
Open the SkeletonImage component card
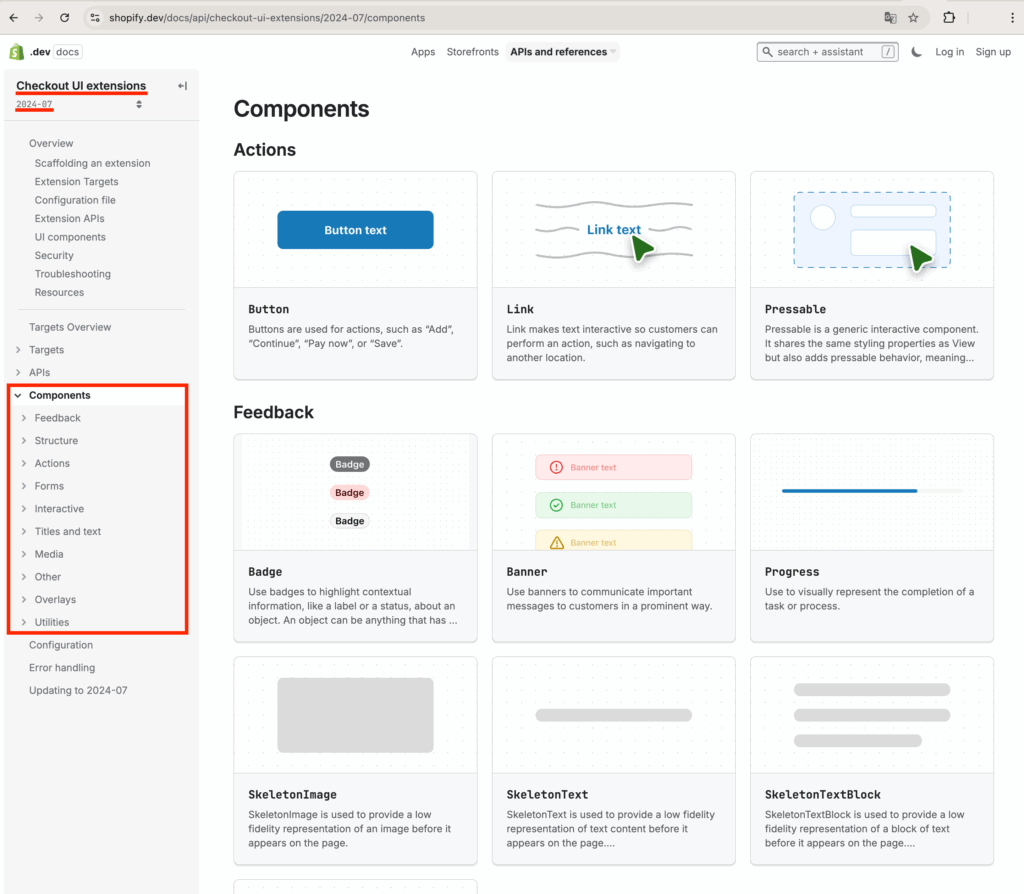(x=355, y=761)
